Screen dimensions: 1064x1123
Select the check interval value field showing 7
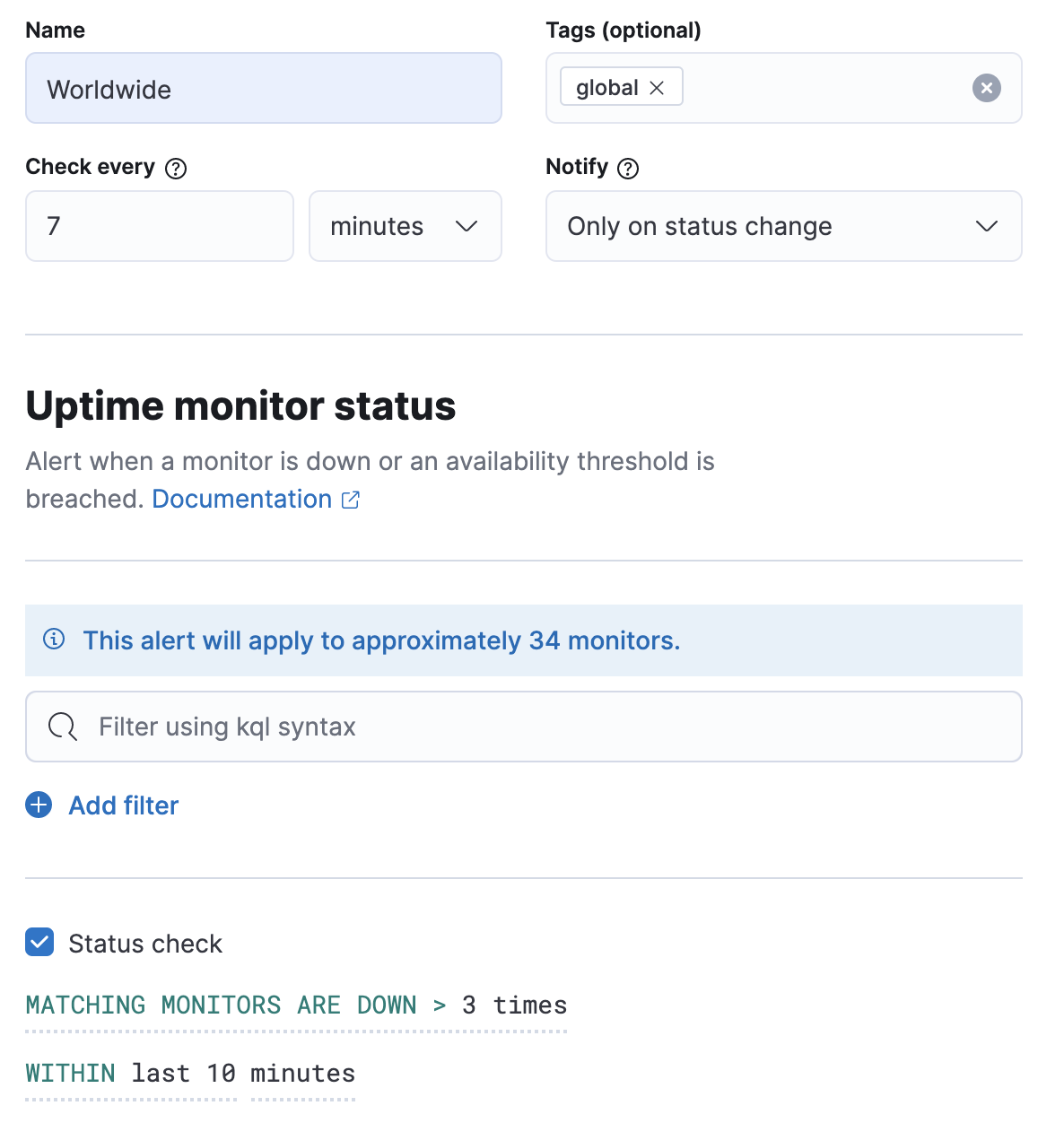click(159, 226)
